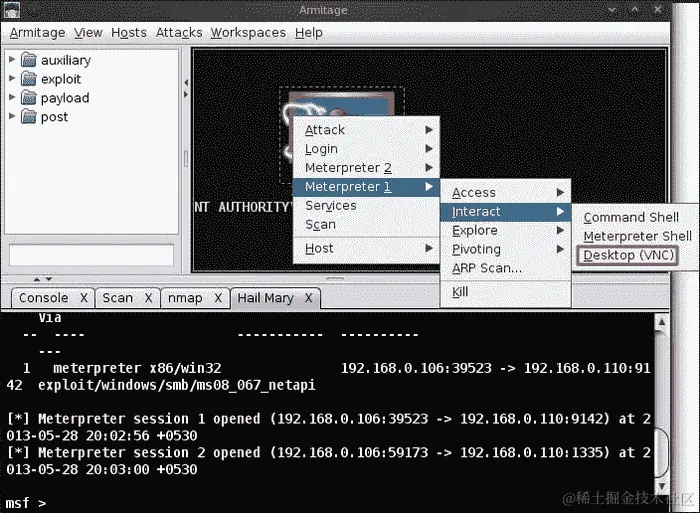Click the auxiliary folder icon
This screenshot has width=700, height=513.
tap(29, 60)
